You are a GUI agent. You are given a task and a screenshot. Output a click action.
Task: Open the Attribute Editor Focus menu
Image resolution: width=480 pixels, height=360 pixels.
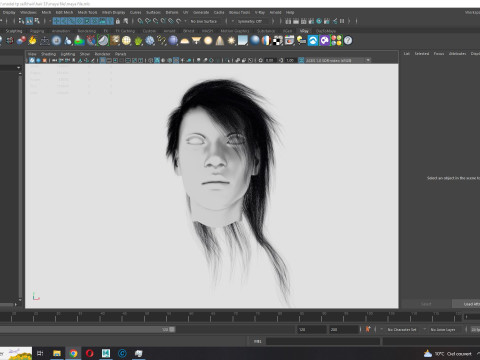(x=439, y=54)
